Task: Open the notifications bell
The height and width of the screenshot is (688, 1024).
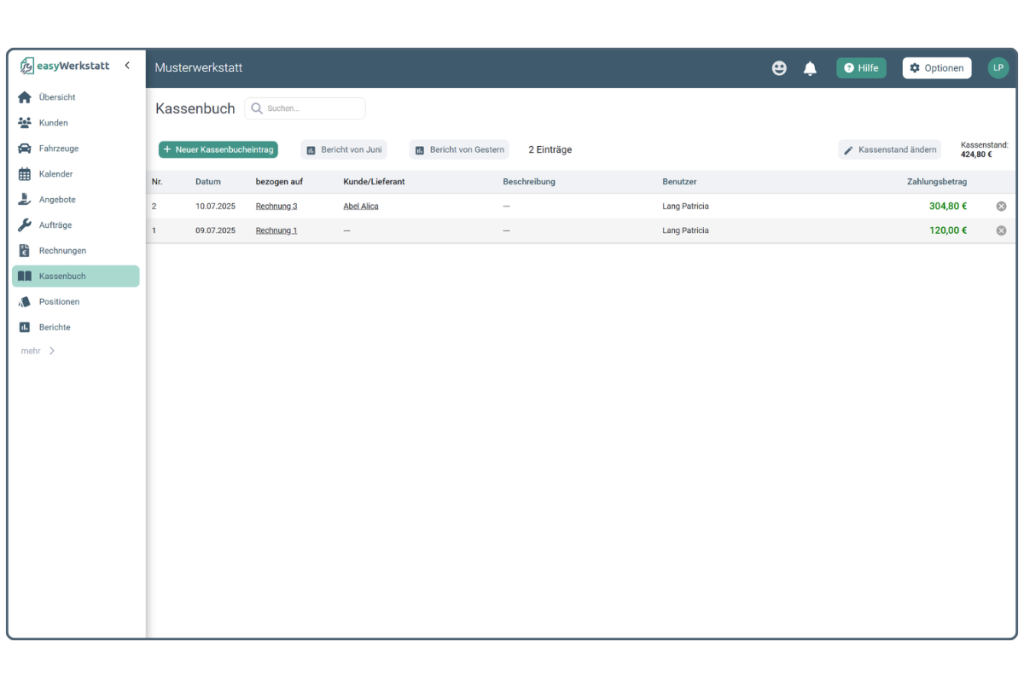Action: pyautogui.click(x=810, y=68)
